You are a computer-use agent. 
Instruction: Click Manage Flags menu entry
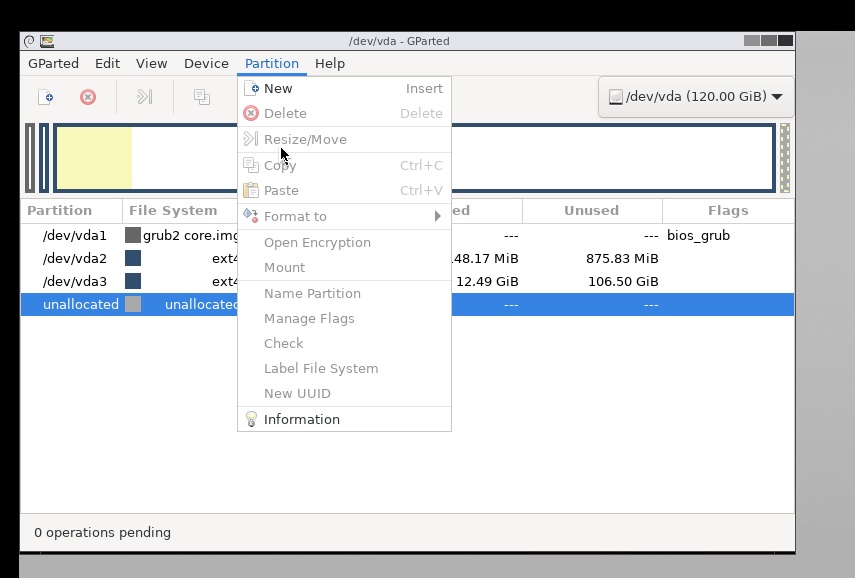click(x=344, y=318)
